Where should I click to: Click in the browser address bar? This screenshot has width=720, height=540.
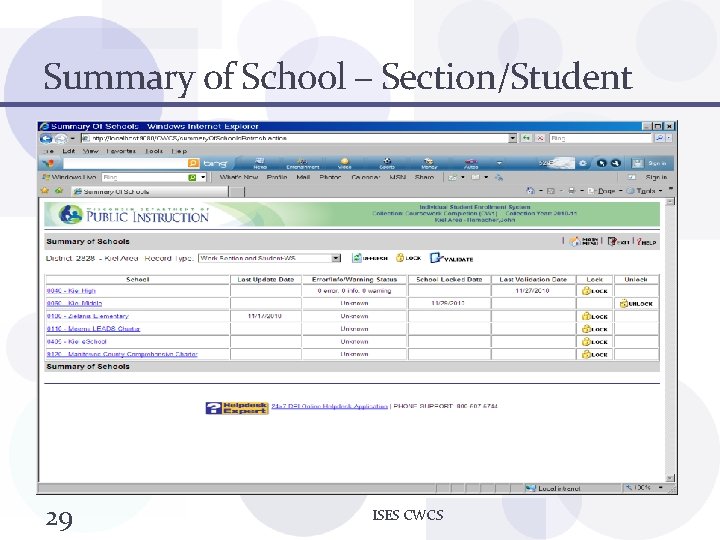point(295,138)
